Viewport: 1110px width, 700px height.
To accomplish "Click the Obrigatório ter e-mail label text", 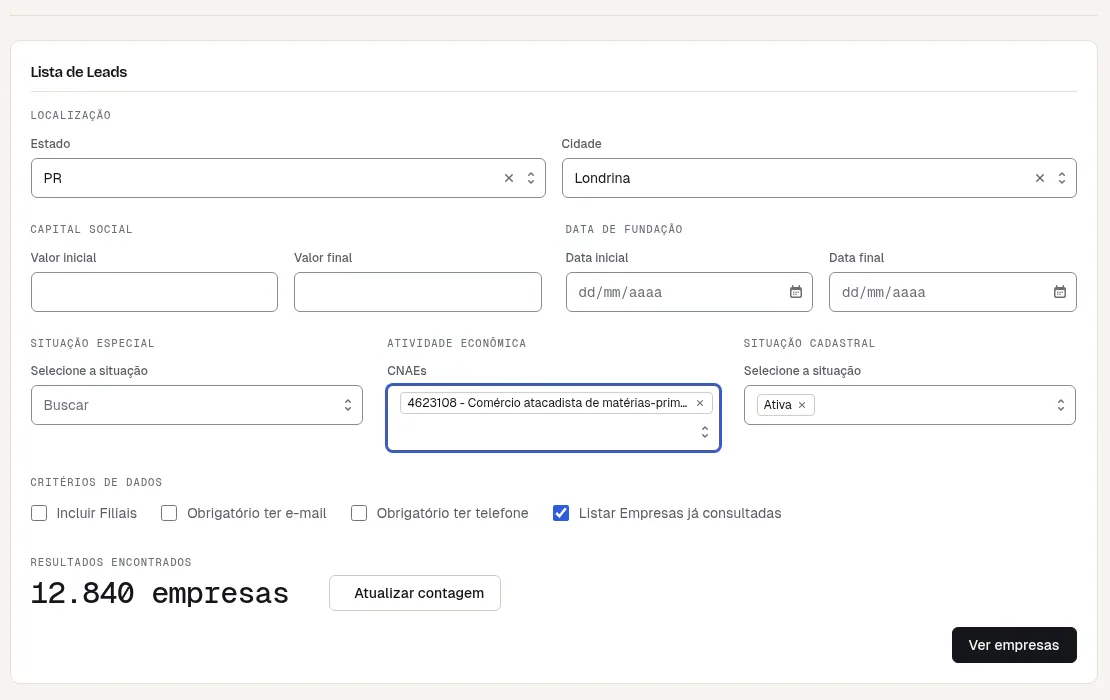I will 257,513.
